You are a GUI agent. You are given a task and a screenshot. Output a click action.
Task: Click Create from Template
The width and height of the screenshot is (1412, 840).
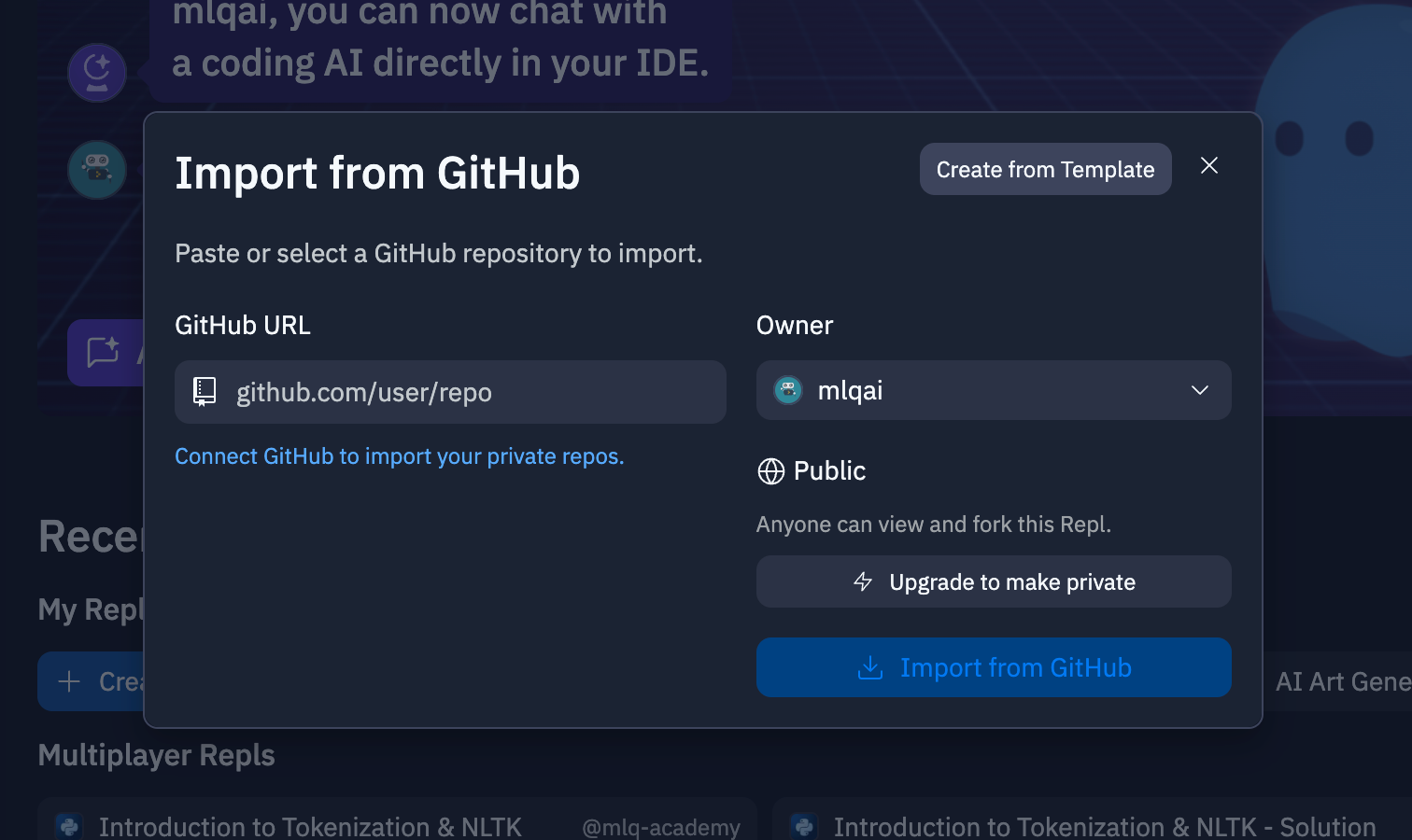pyautogui.click(x=1045, y=169)
